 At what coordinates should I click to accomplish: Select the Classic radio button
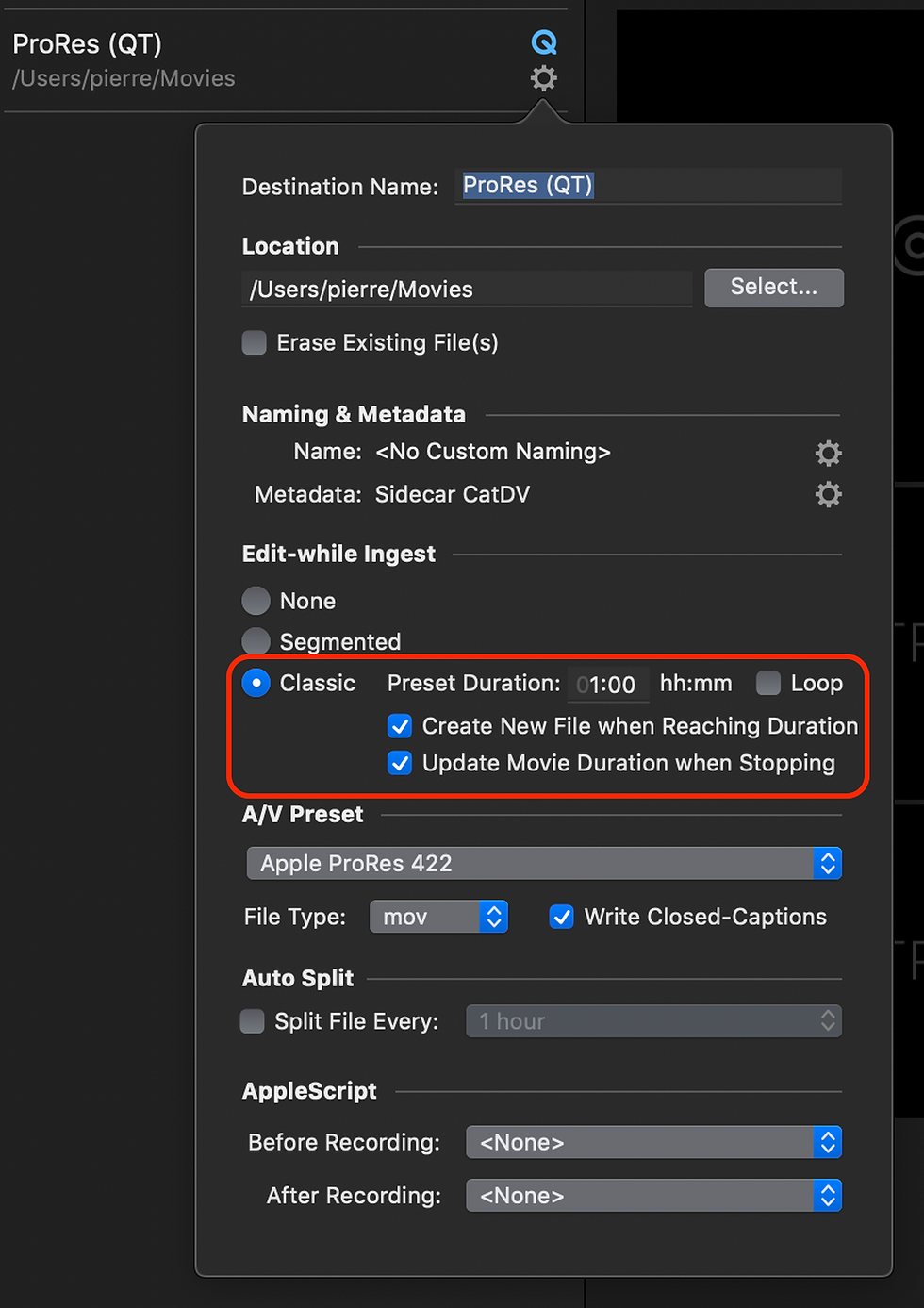(256, 683)
